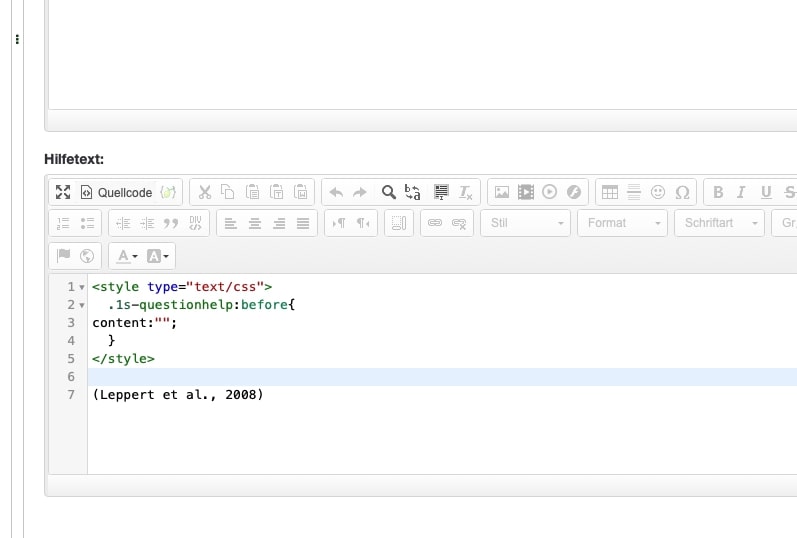The width and height of the screenshot is (797, 538).
Task: Open the Stil dropdown
Action: coord(526,223)
